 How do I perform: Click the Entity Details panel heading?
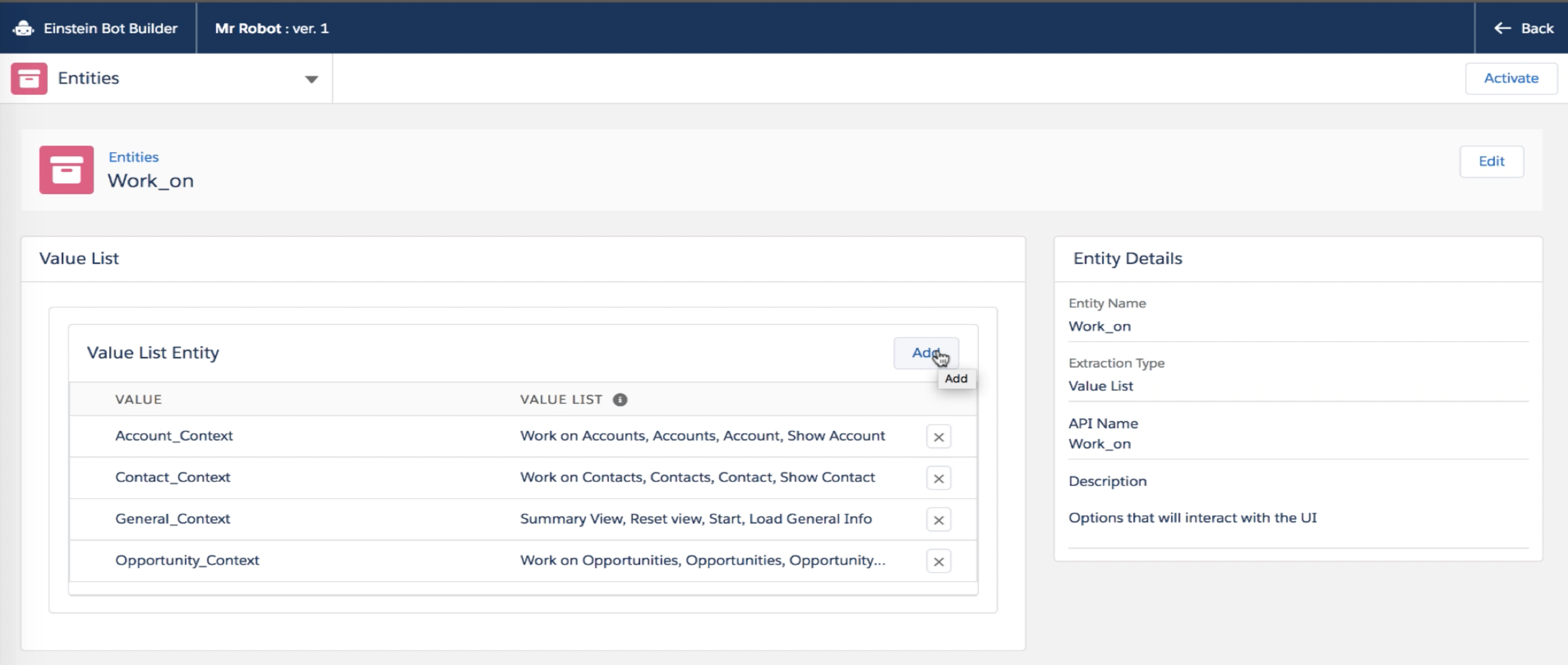point(1128,259)
